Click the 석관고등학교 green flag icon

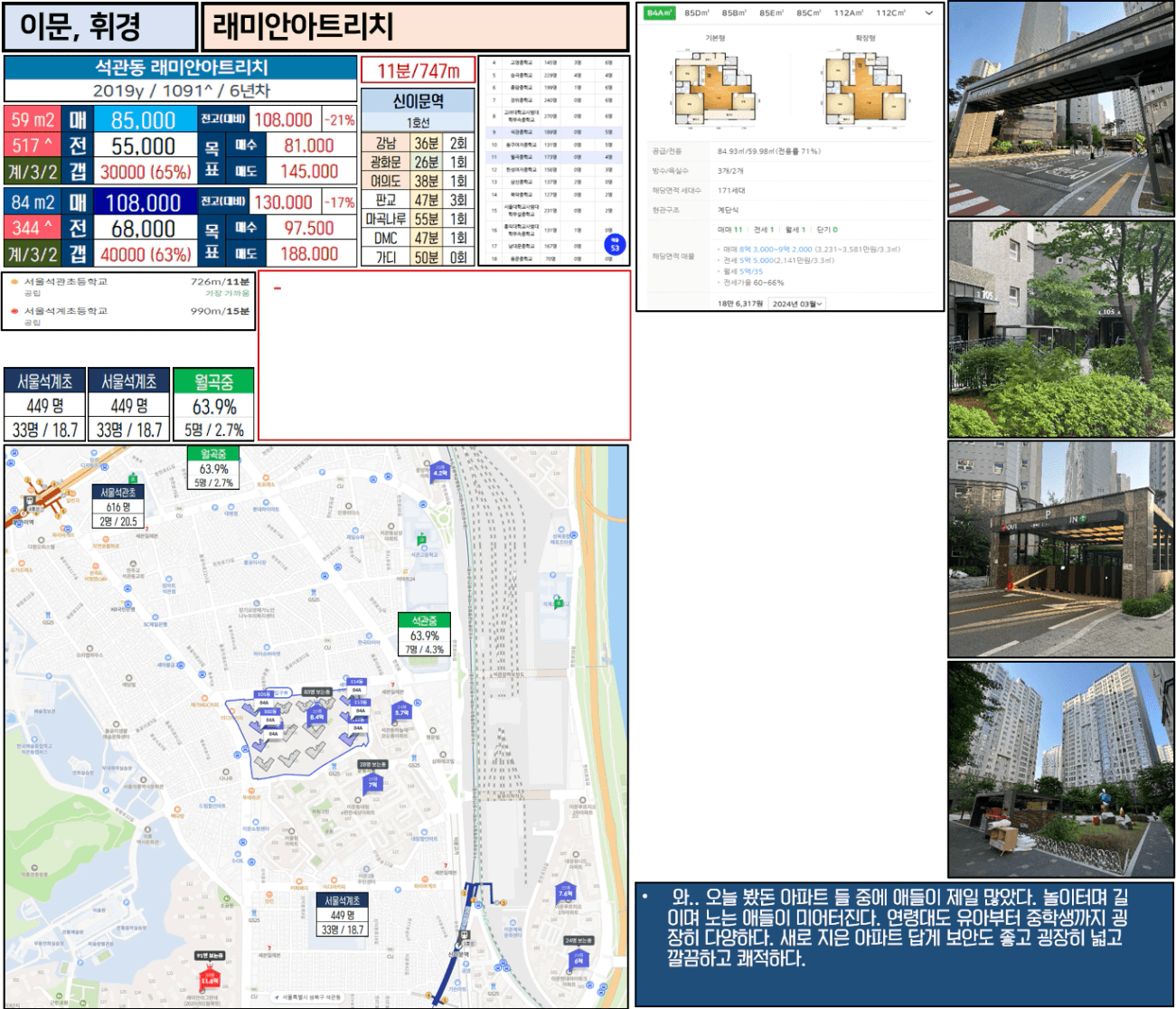[x=421, y=540]
